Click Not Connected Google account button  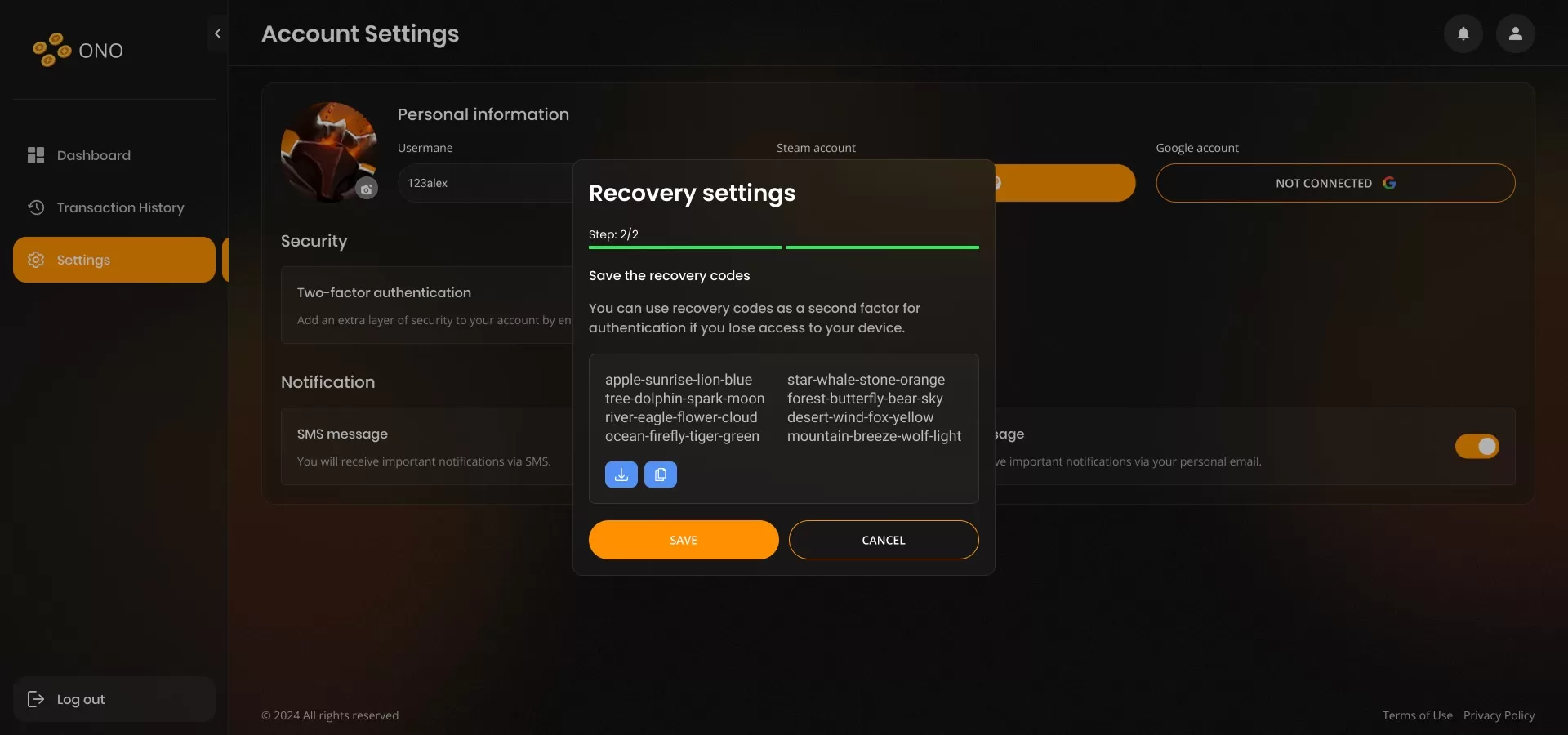1335,183
